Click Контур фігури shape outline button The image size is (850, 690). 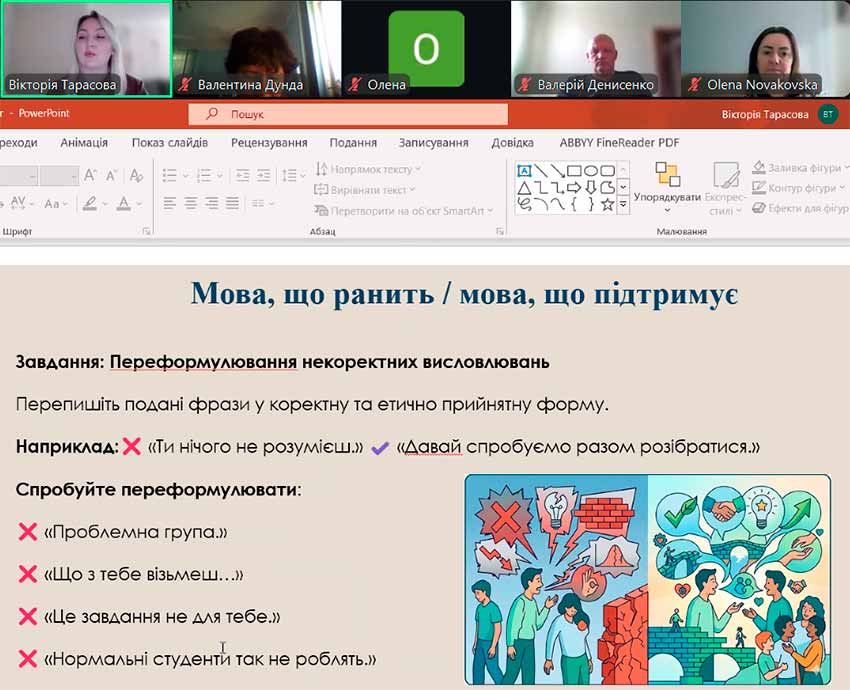[x=798, y=188]
